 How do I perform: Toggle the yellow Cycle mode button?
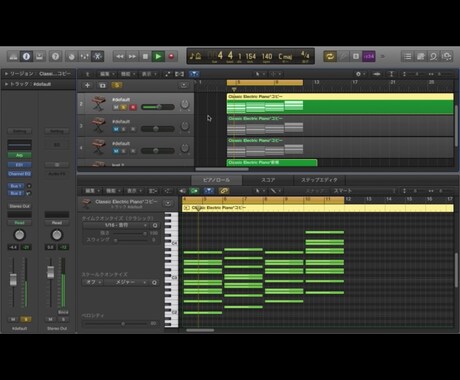point(330,56)
